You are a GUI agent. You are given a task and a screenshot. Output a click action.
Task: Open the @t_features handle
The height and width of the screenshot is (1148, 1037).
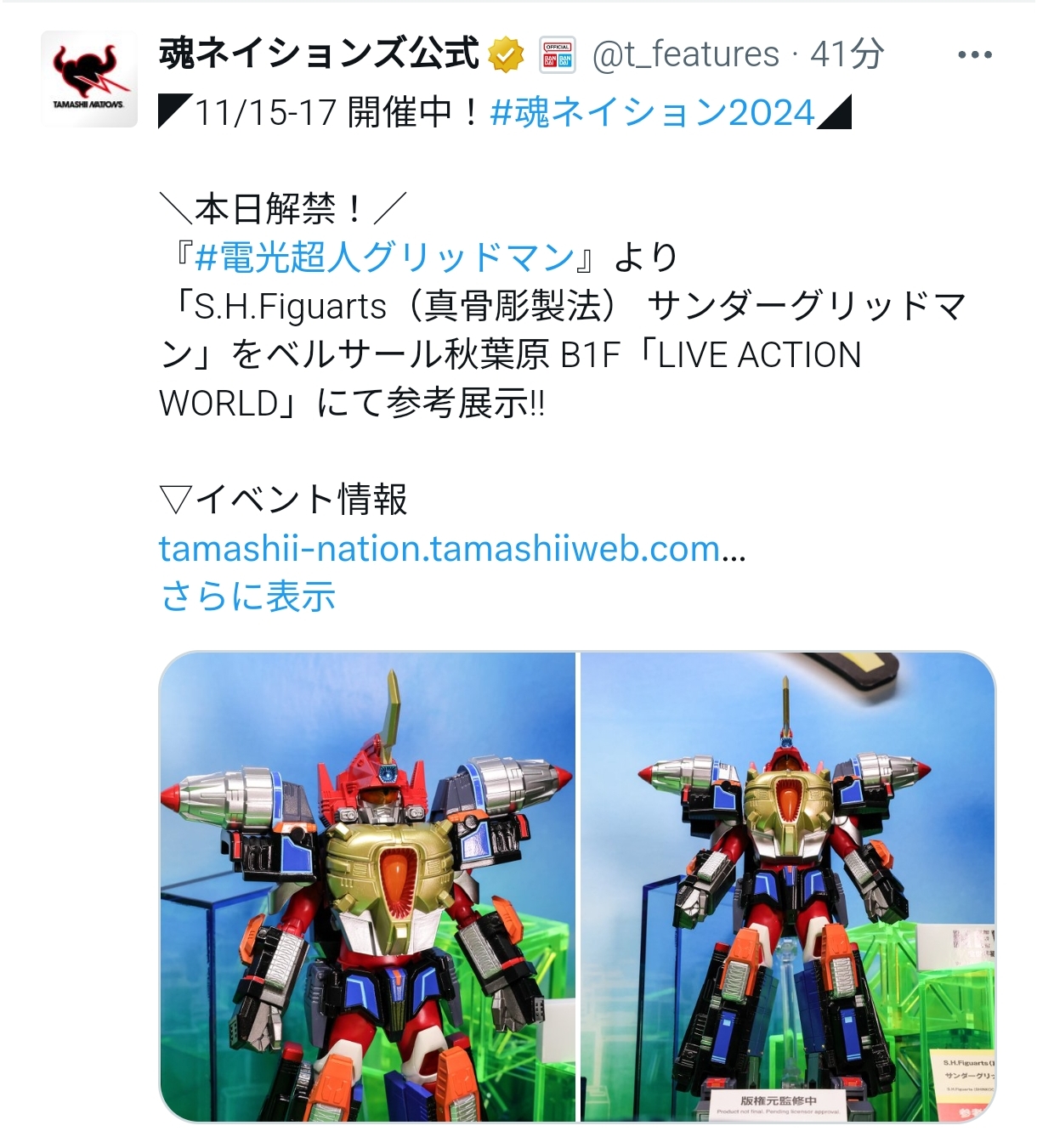point(685,54)
